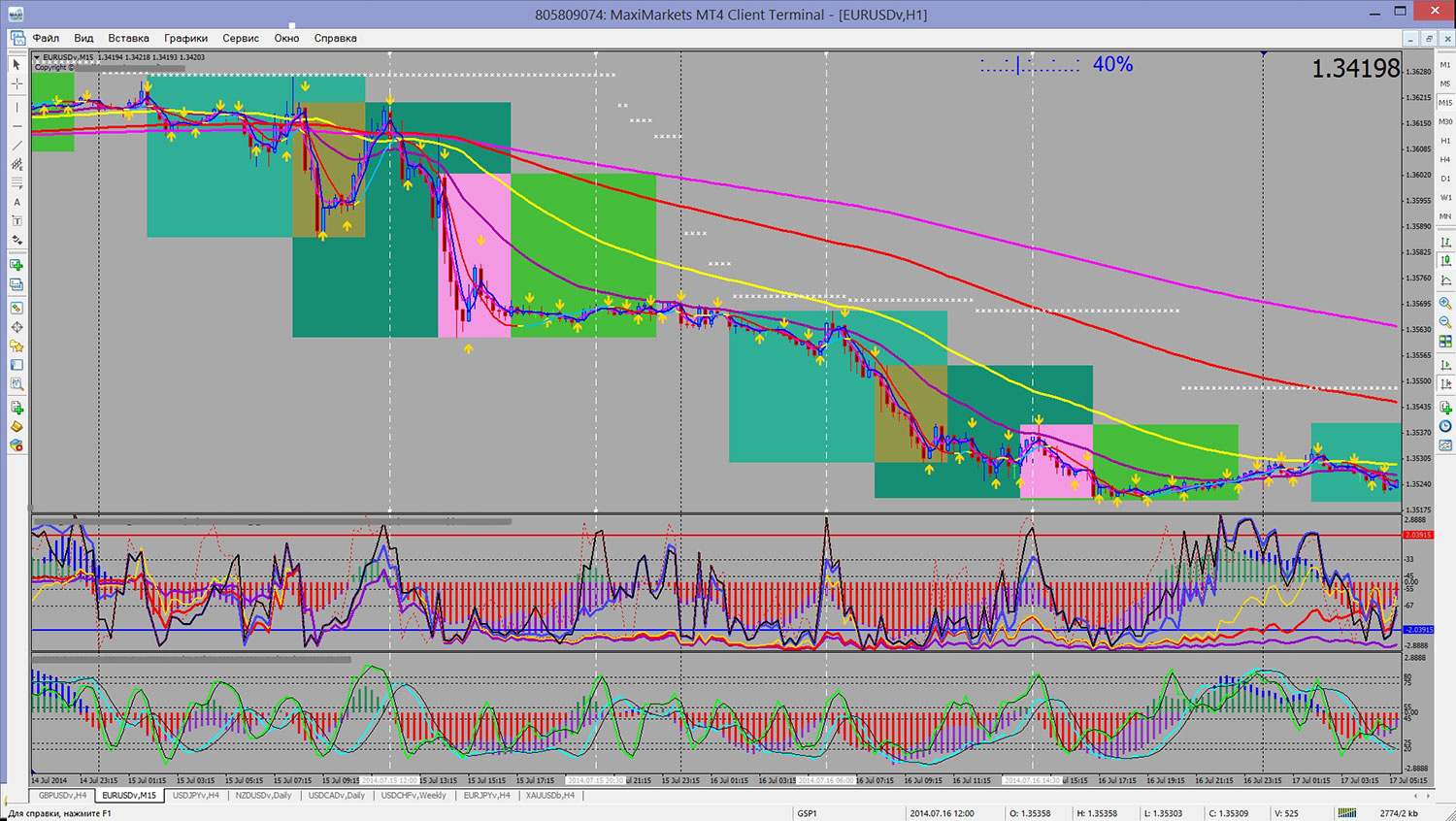Toggle line chart mode

(1445, 279)
